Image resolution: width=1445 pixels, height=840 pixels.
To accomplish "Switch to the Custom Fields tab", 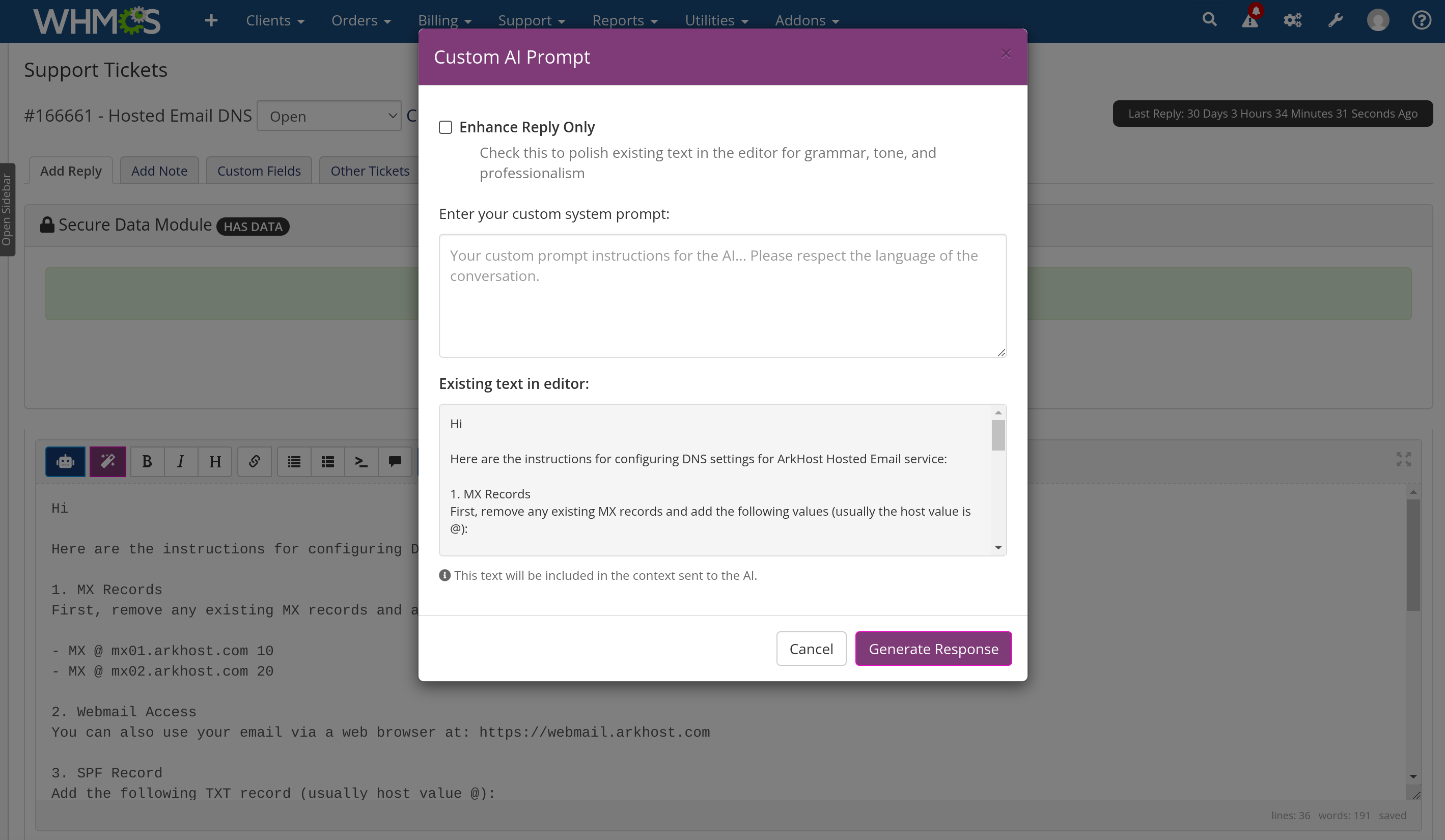I will 259,171.
